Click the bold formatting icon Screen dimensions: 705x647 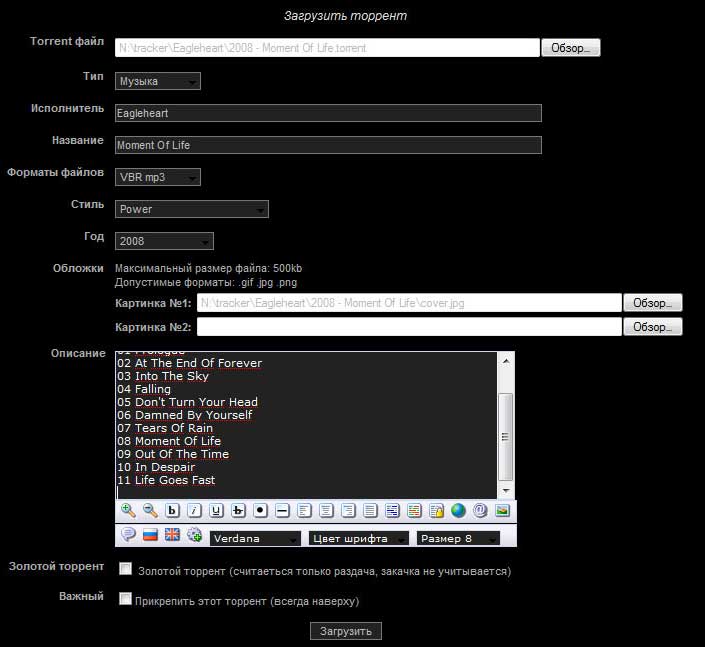tap(172, 511)
